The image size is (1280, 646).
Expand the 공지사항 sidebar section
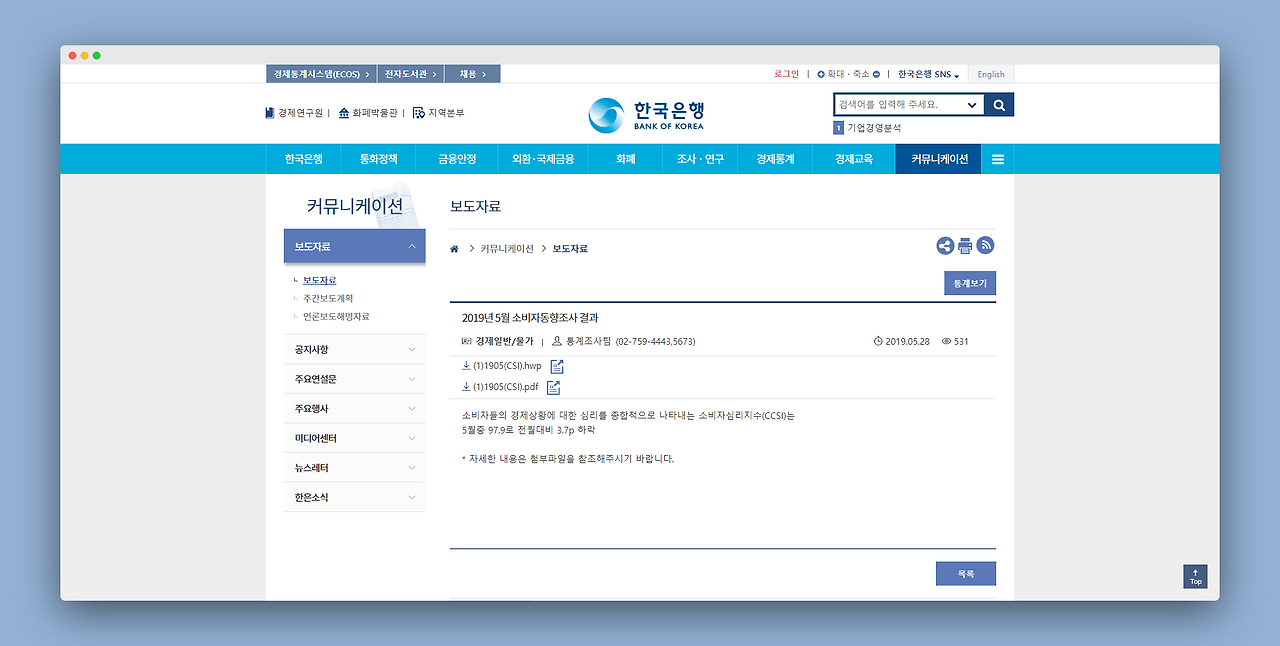355,350
